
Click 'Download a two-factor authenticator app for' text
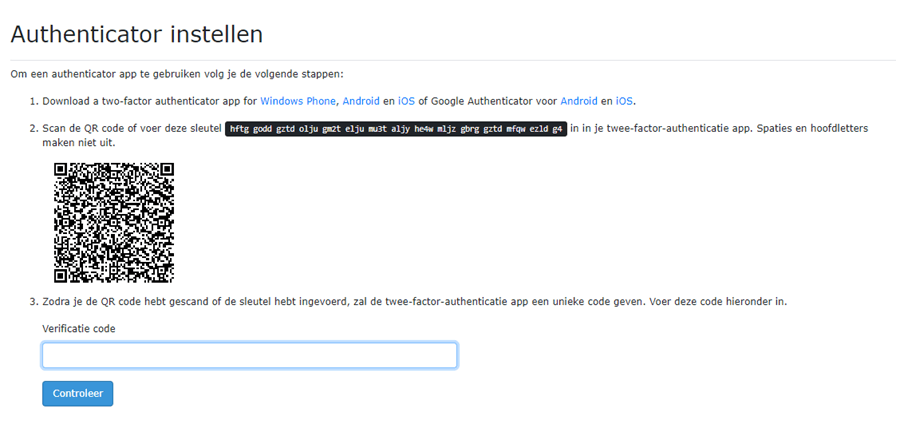tap(149, 101)
